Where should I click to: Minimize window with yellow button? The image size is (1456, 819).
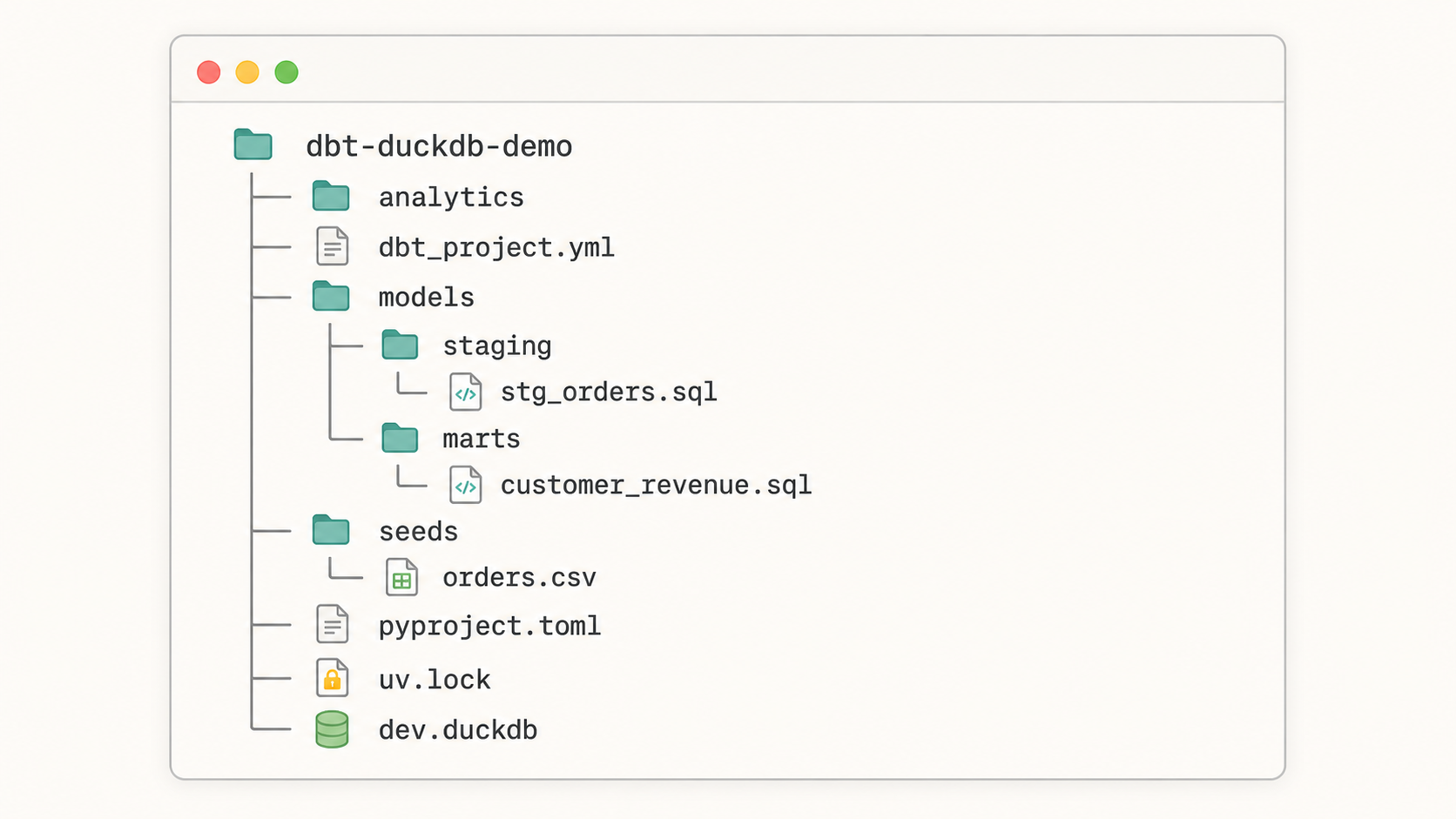pos(247,72)
